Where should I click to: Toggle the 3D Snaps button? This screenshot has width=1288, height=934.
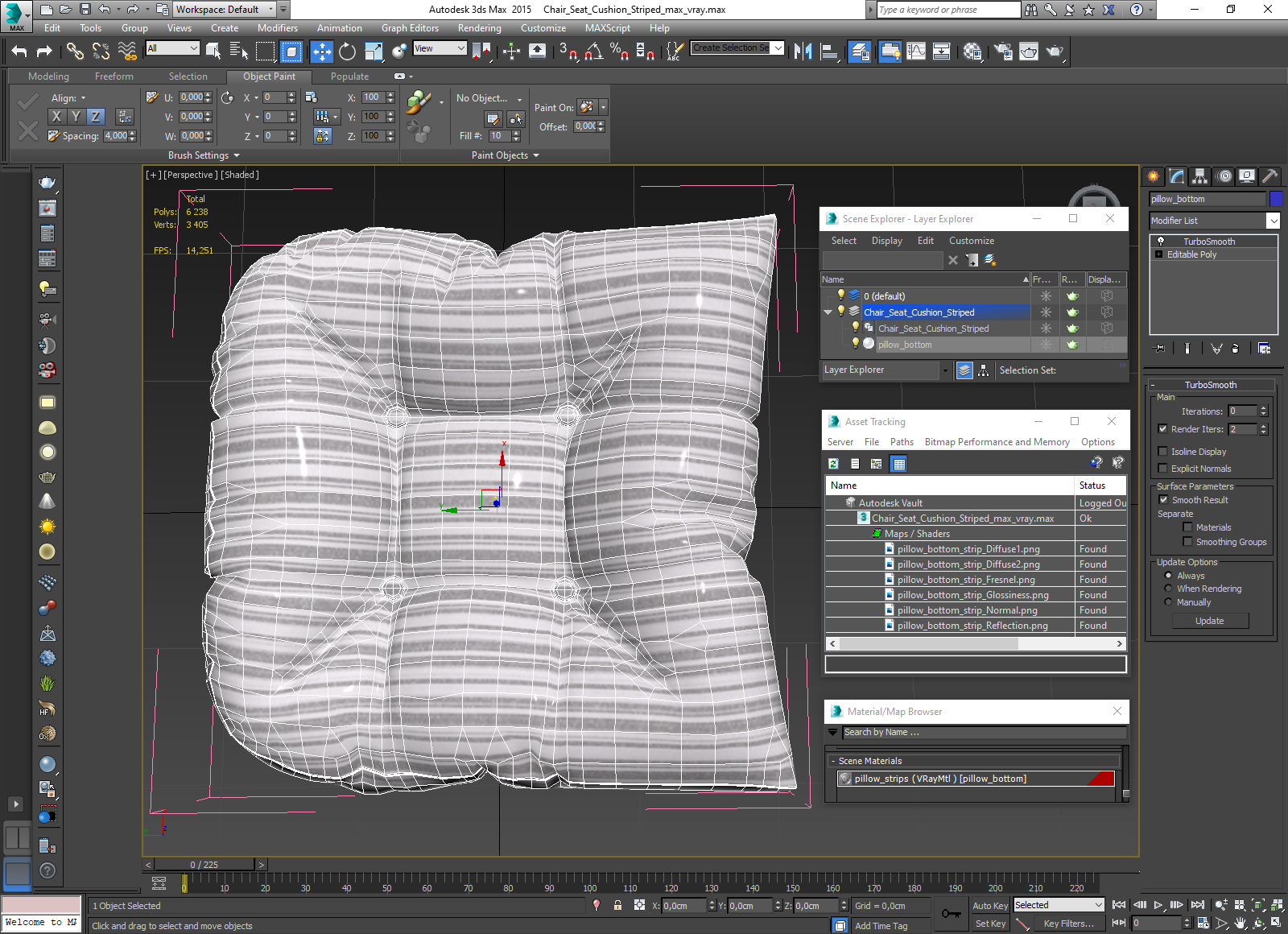point(568,52)
